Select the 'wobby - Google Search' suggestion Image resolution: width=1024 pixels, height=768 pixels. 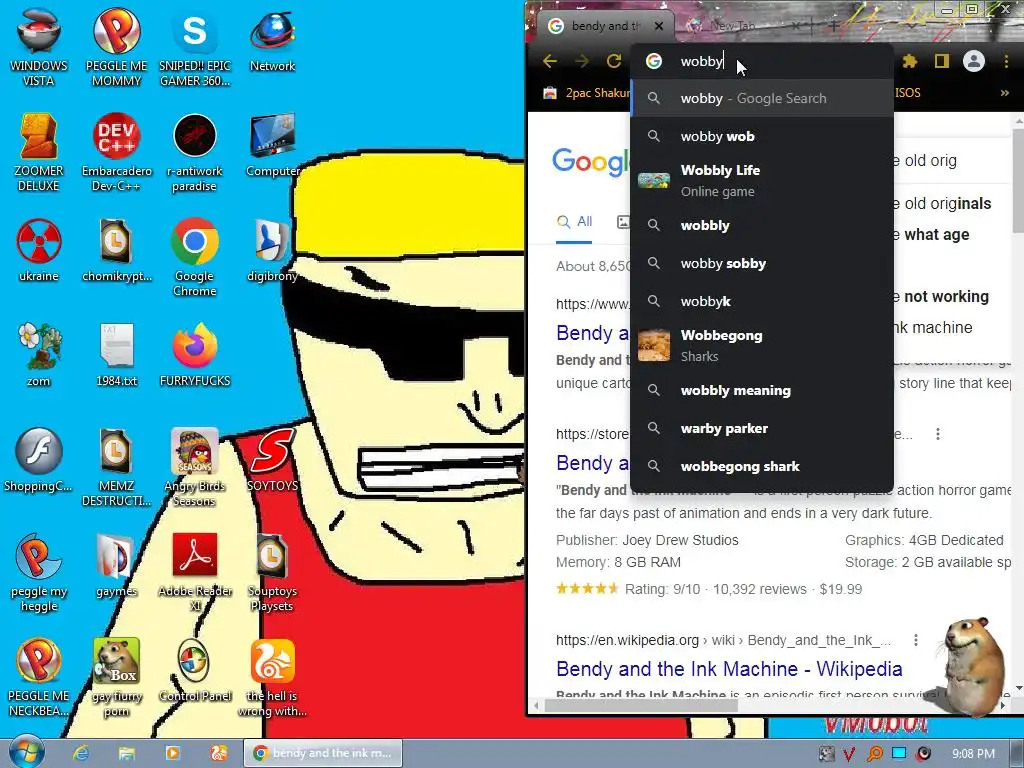point(762,99)
